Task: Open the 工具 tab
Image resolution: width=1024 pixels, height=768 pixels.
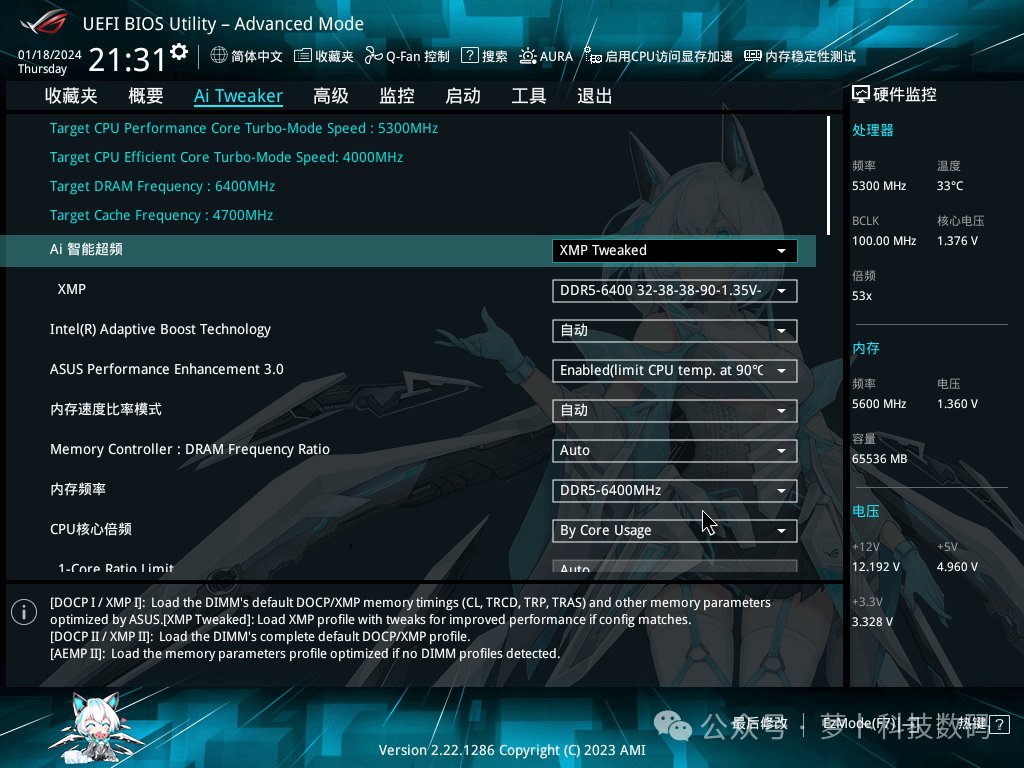Action: coord(529,96)
